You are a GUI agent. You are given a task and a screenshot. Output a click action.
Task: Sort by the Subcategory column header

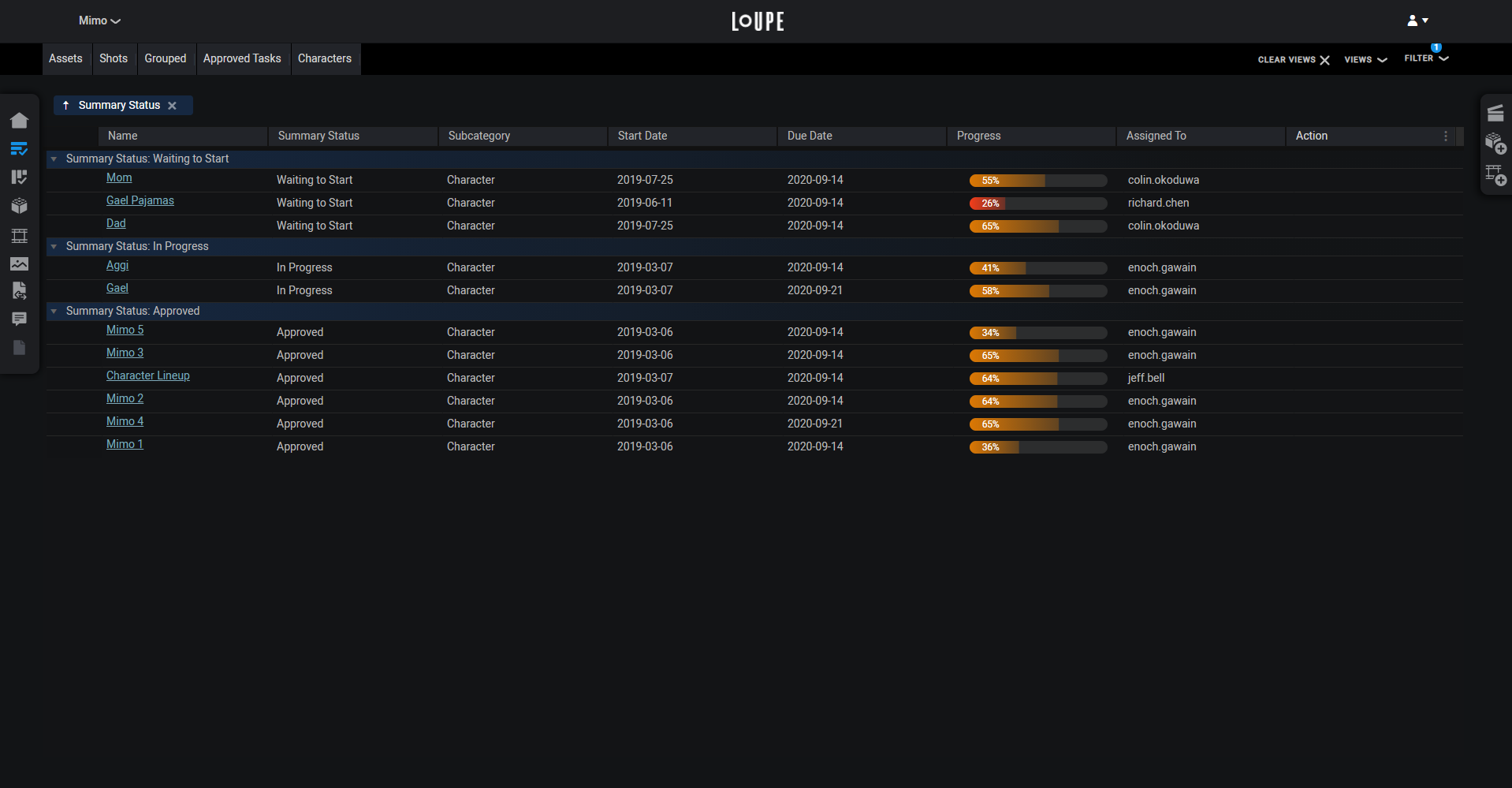point(523,136)
